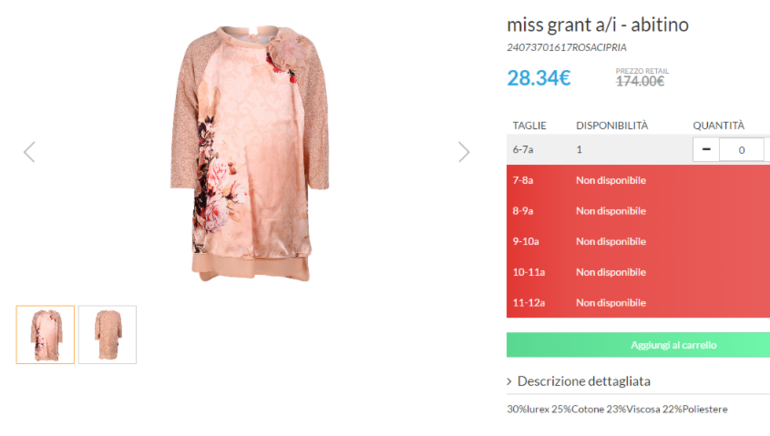Click the quantity input field showing 0
Screen dimensions: 770x436
pyautogui.click(x=742, y=149)
